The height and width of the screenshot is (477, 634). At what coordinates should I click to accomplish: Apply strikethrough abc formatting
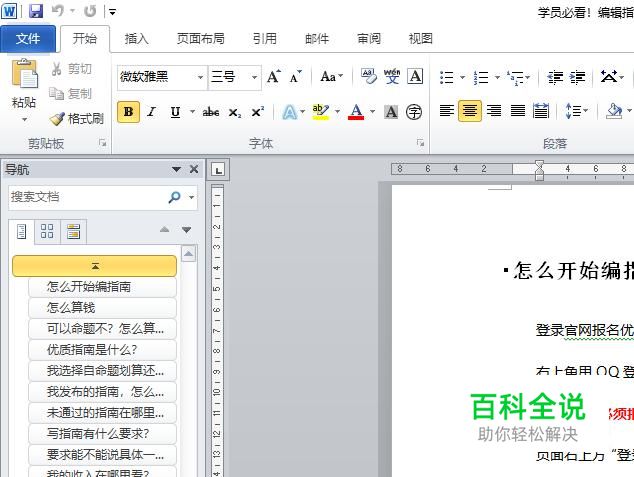tap(211, 112)
